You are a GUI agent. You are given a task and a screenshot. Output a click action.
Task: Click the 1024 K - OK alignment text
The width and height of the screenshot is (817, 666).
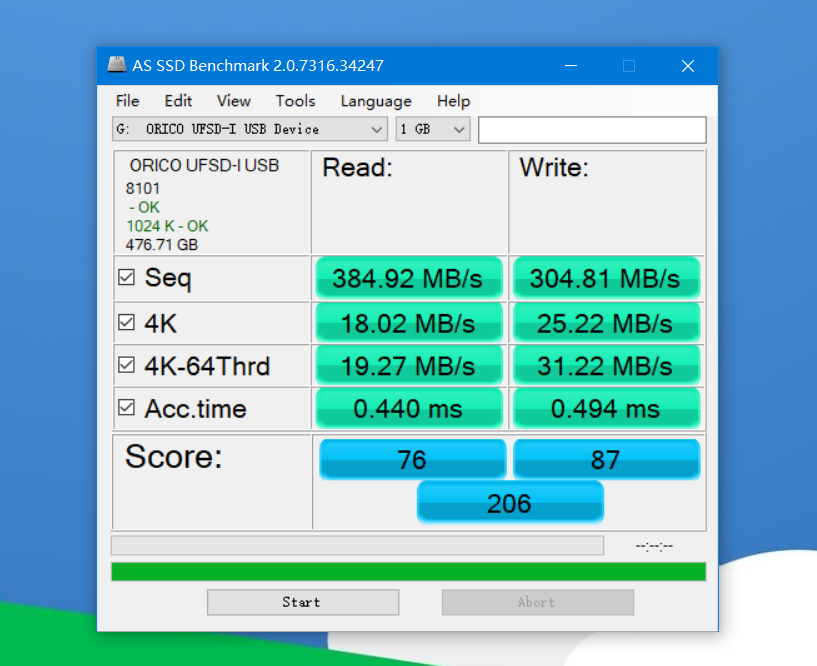point(167,226)
